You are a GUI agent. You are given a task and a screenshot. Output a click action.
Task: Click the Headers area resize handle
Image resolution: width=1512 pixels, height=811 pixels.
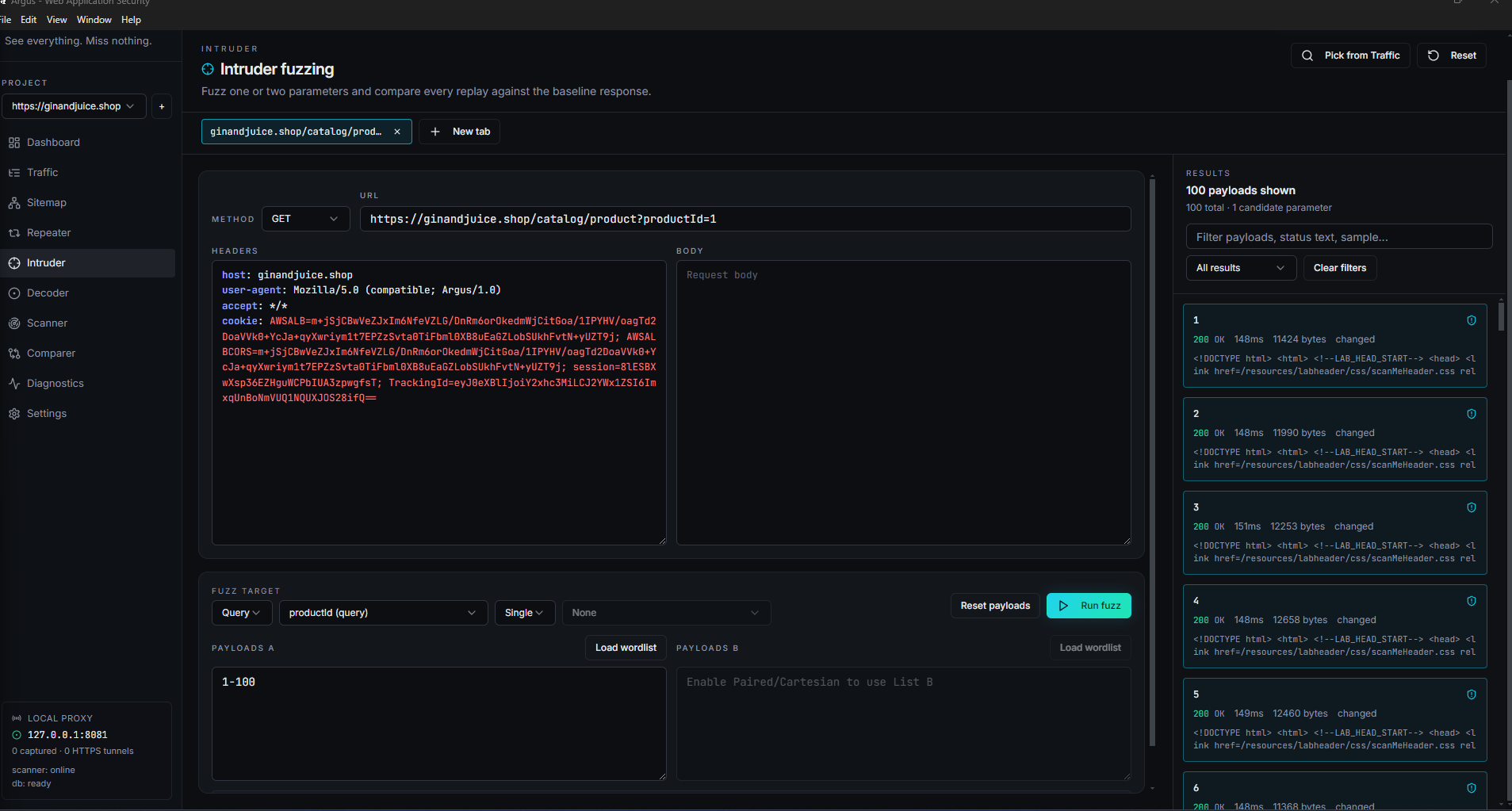(662, 541)
